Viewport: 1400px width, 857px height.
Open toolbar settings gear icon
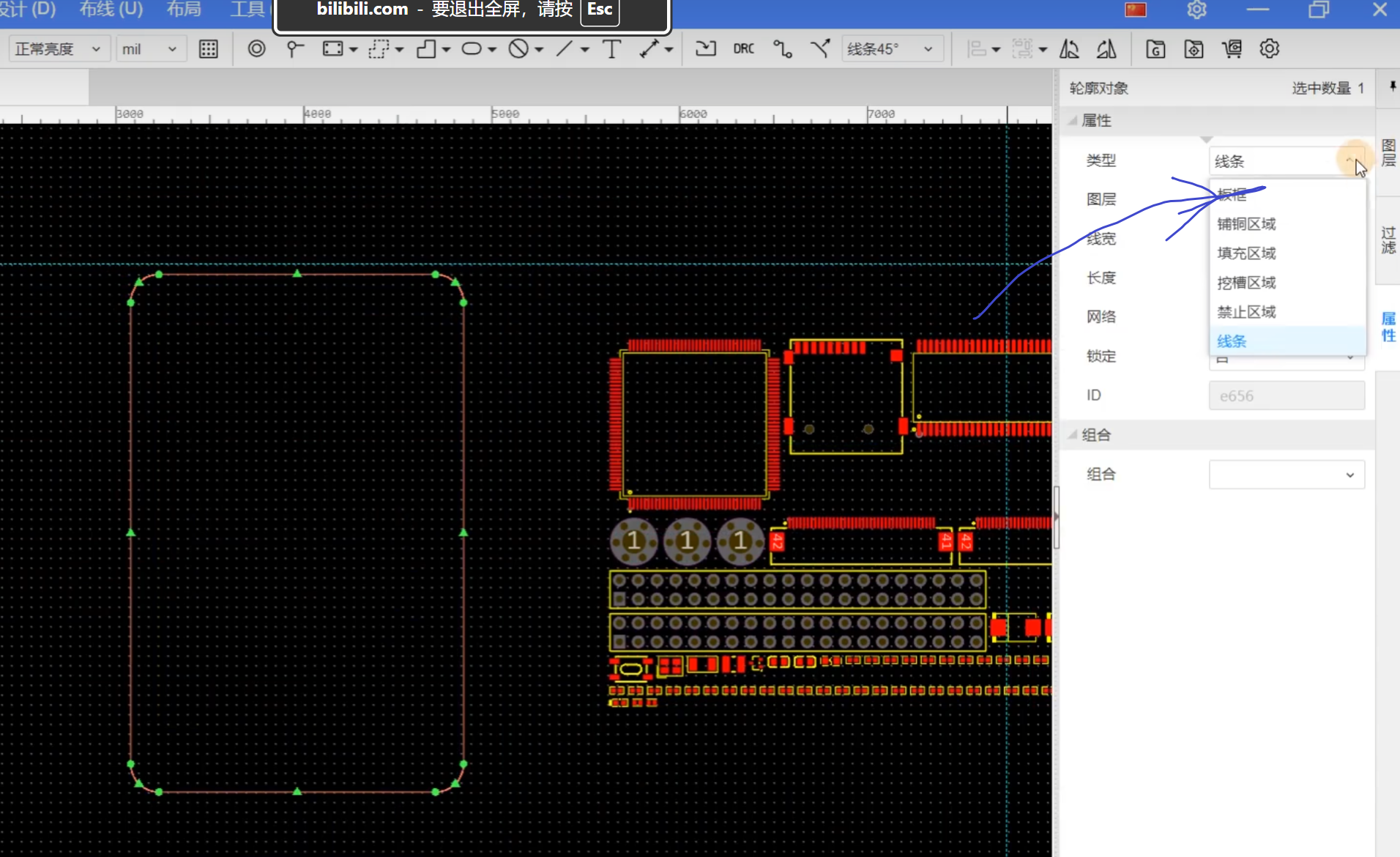click(x=1270, y=49)
